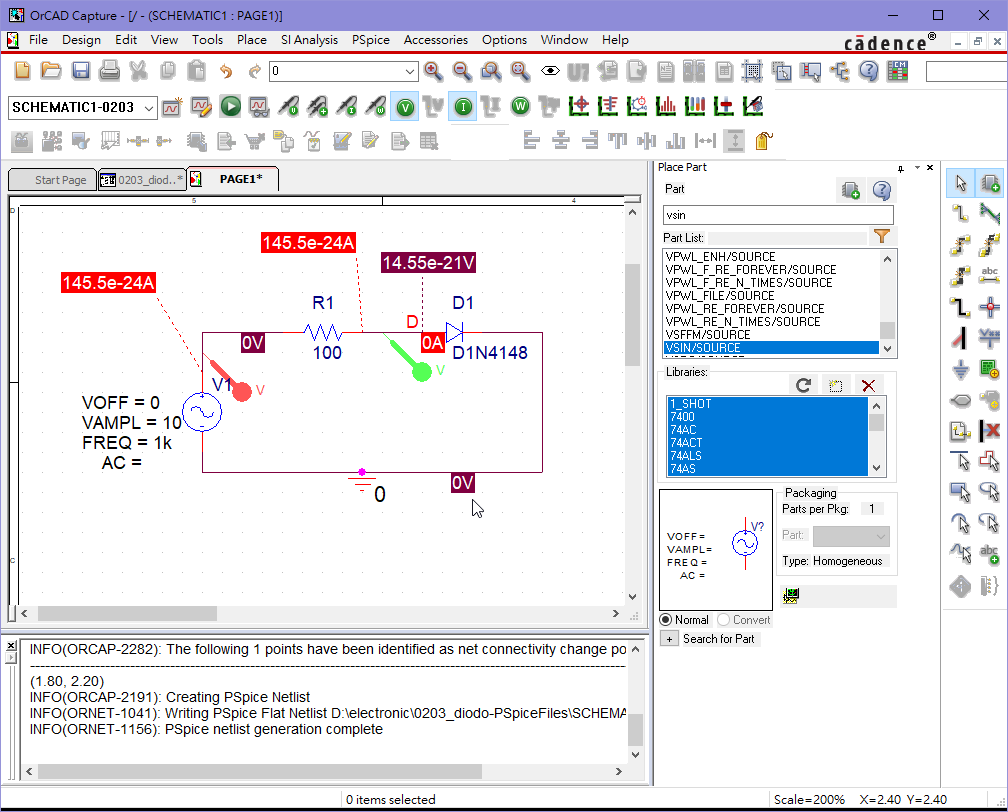
Task: Toggle bias current display (I button)
Action: (463, 107)
